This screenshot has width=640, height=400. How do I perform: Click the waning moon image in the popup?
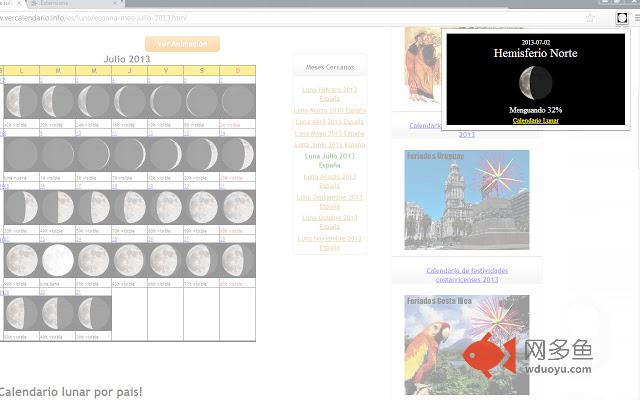[535, 82]
